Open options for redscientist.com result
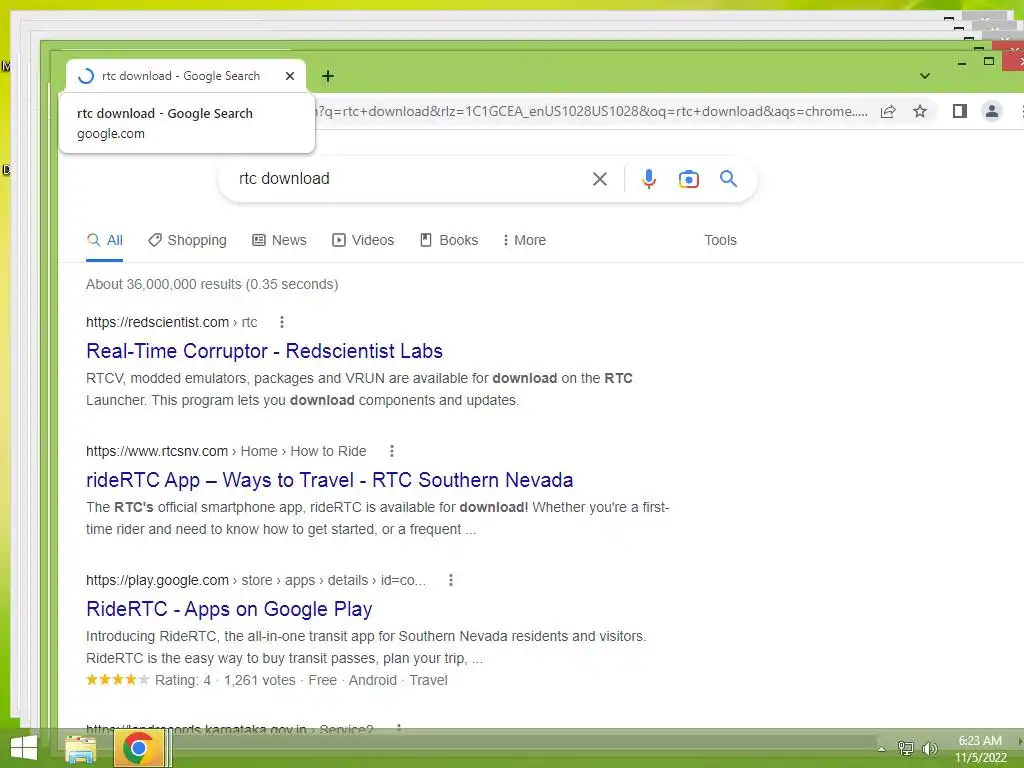 (x=281, y=322)
